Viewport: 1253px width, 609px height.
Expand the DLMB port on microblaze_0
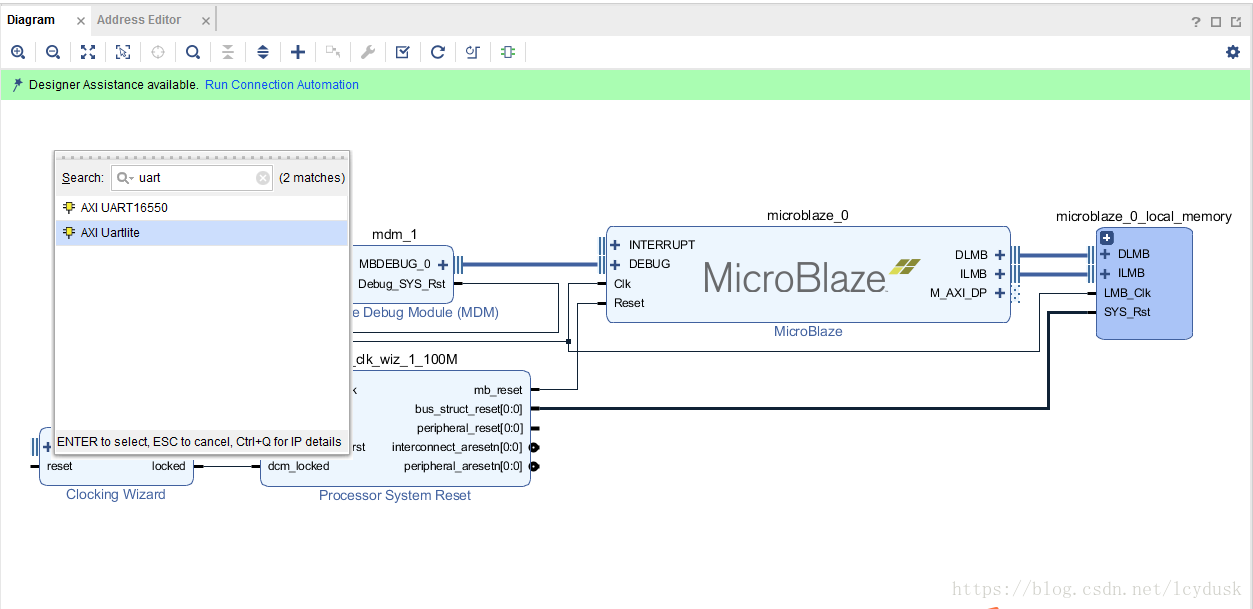[x=1000, y=255]
